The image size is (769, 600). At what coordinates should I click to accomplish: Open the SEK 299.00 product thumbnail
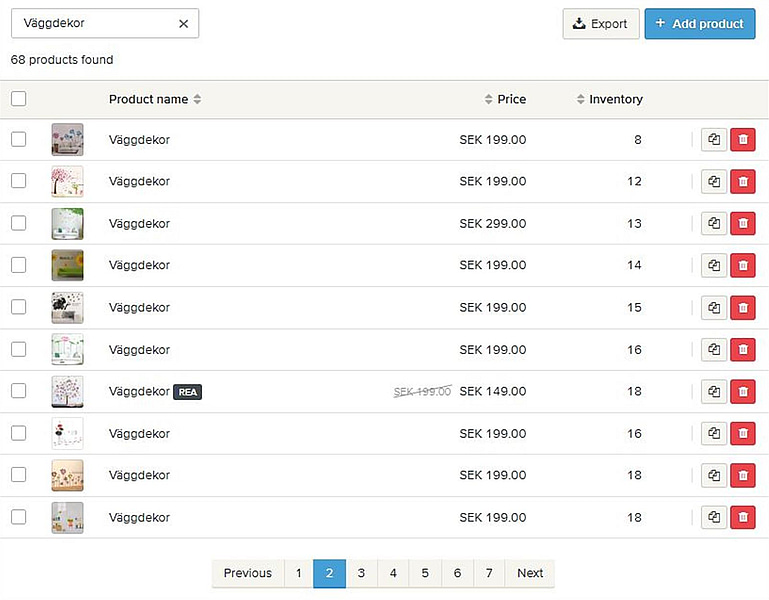coord(67,224)
